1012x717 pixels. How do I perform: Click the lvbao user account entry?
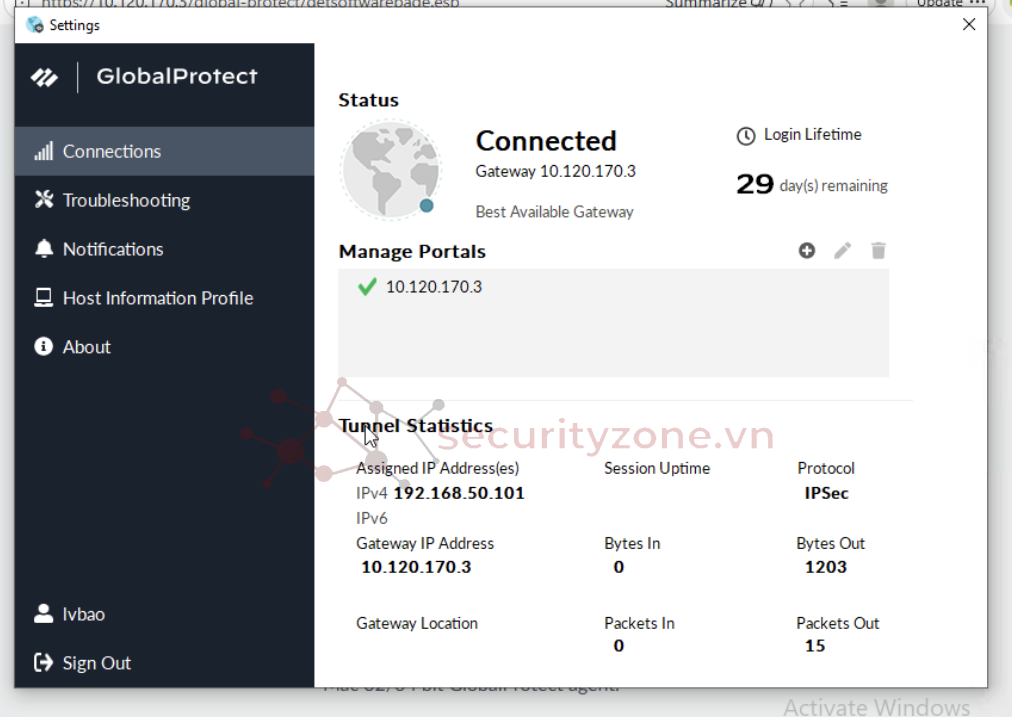click(x=83, y=614)
